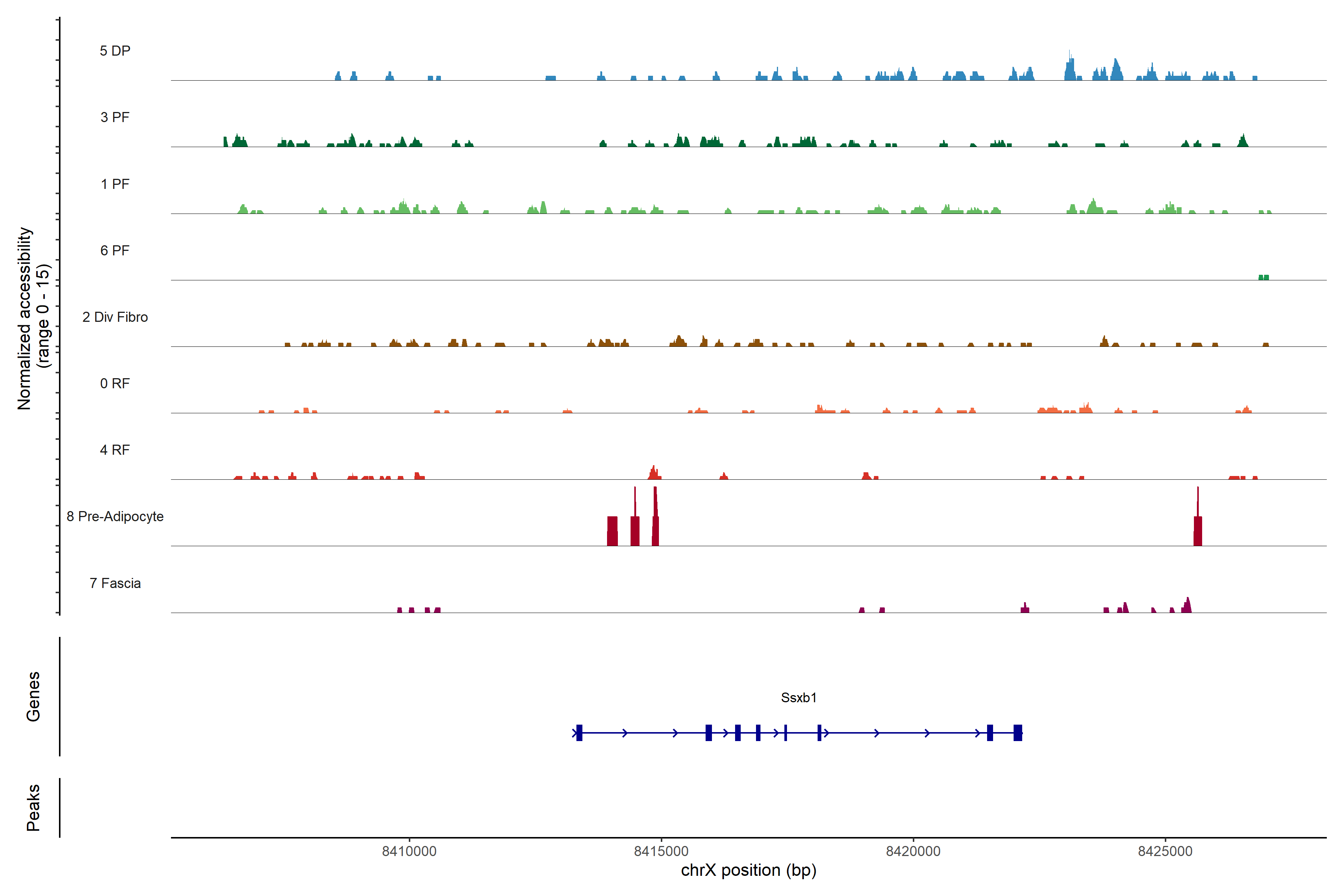Click the Ssxb1 gene label
1344x896 pixels.
[x=798, y=698]
